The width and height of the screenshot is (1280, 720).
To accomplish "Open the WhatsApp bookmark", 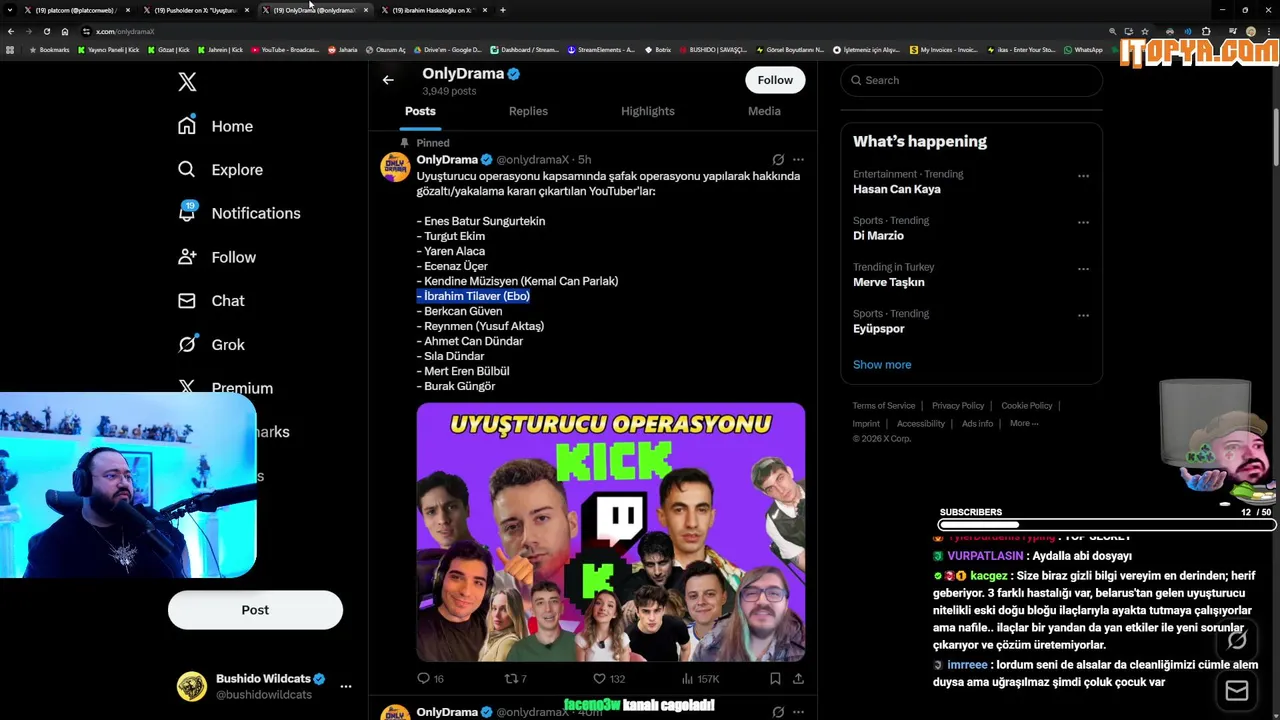I will (1083, 49).
